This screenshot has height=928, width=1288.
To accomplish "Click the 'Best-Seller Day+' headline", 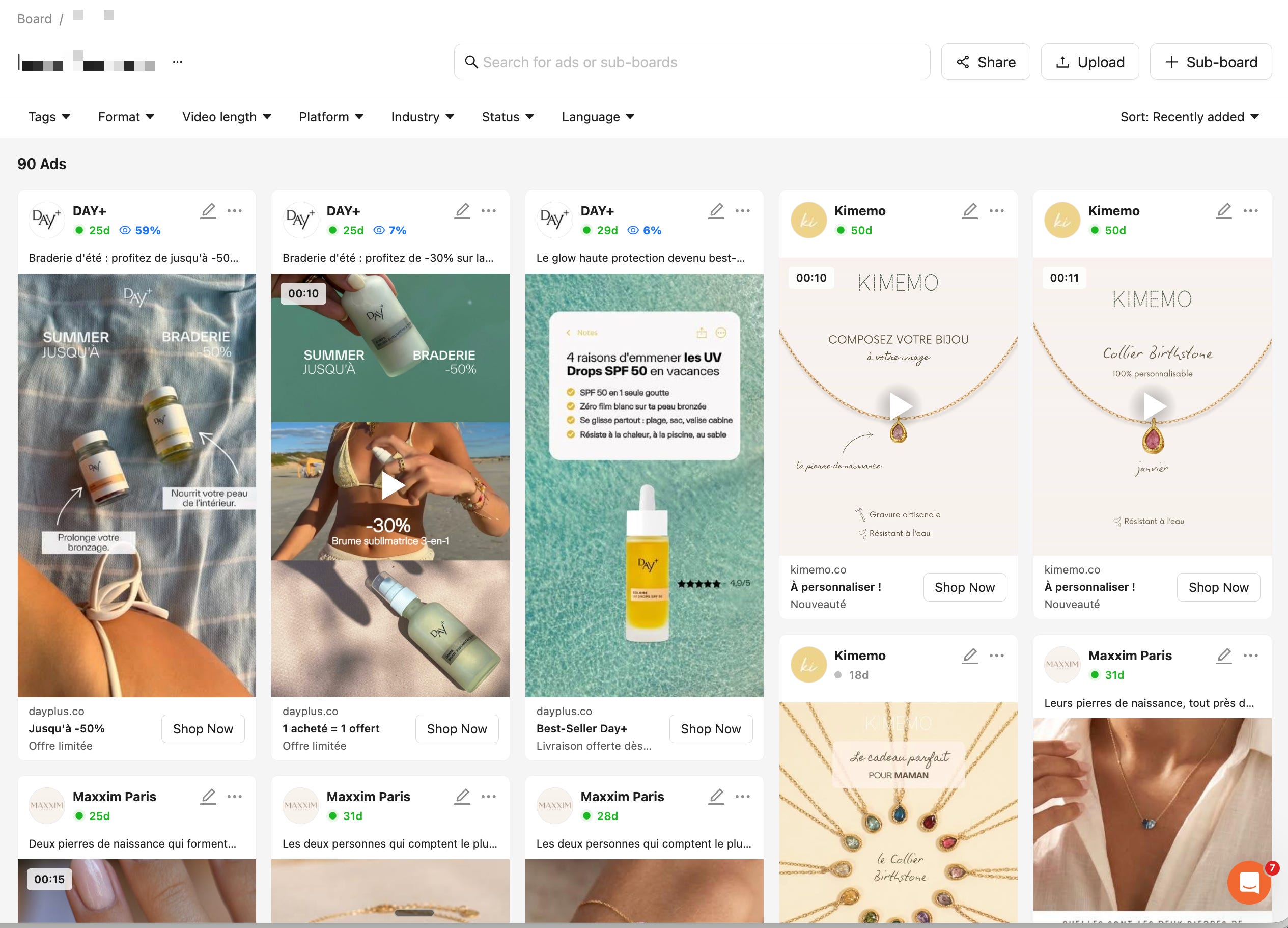I will (x=581, y=728).
